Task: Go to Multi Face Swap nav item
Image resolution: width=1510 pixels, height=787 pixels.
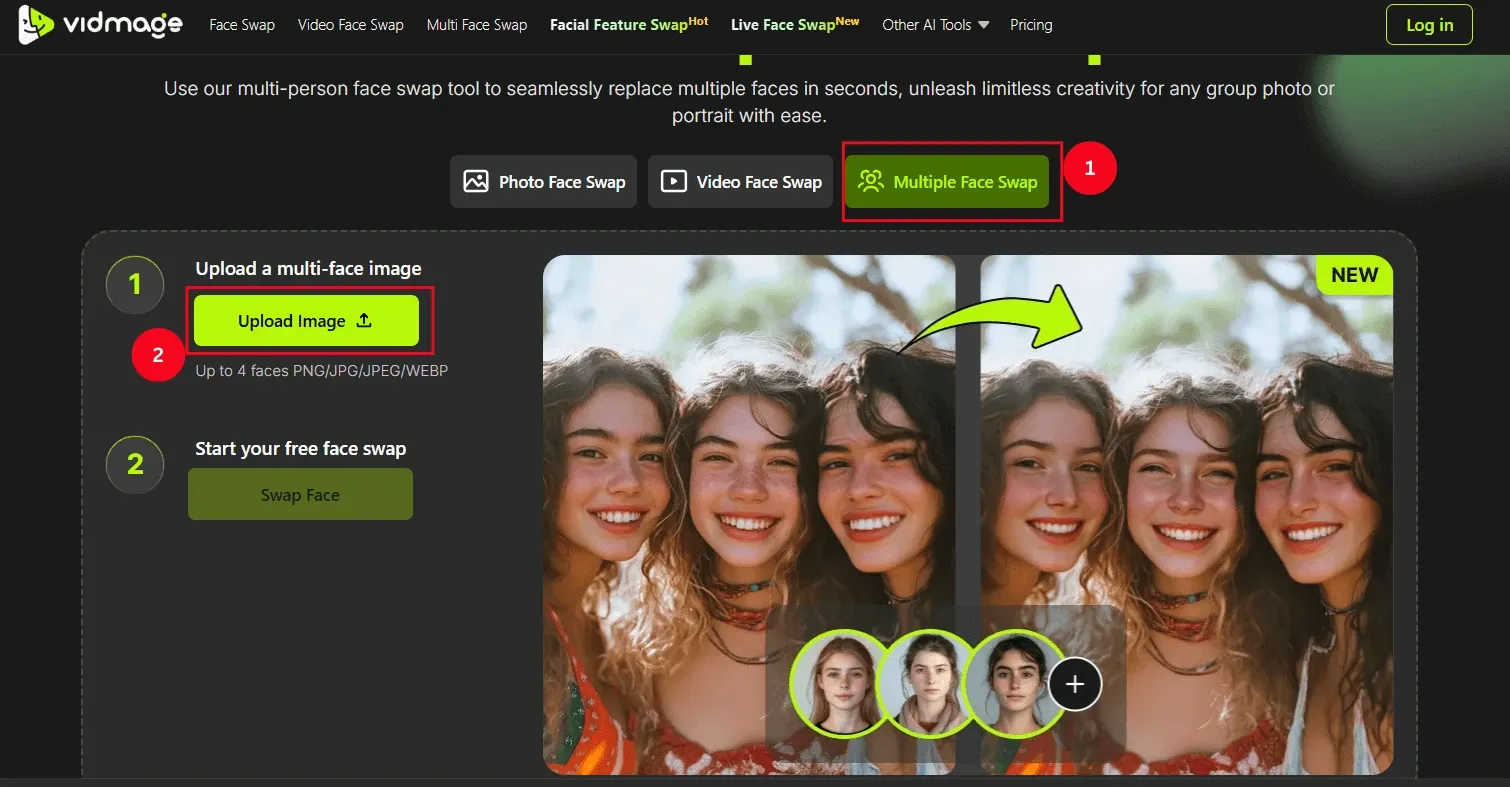Action: (x=477, y=25)
